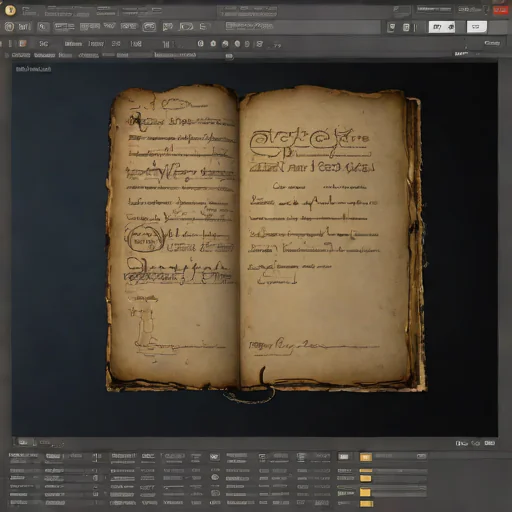
Task: Click the rounded-rectangle outlined icon in the main toolbar
Action: 149,27
